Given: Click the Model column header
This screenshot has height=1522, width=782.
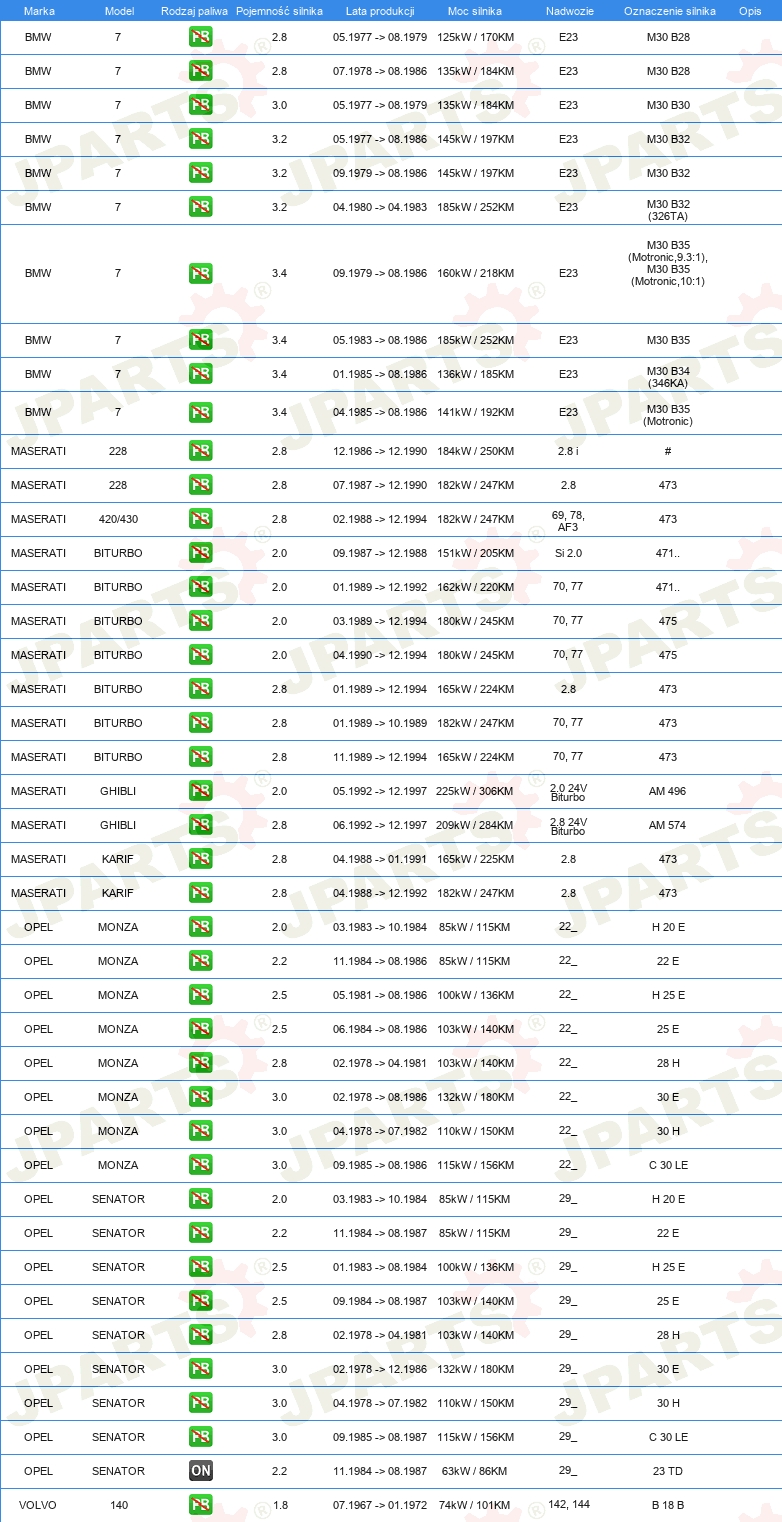Looking at the screenshot, I should click(x=118, y=11).
